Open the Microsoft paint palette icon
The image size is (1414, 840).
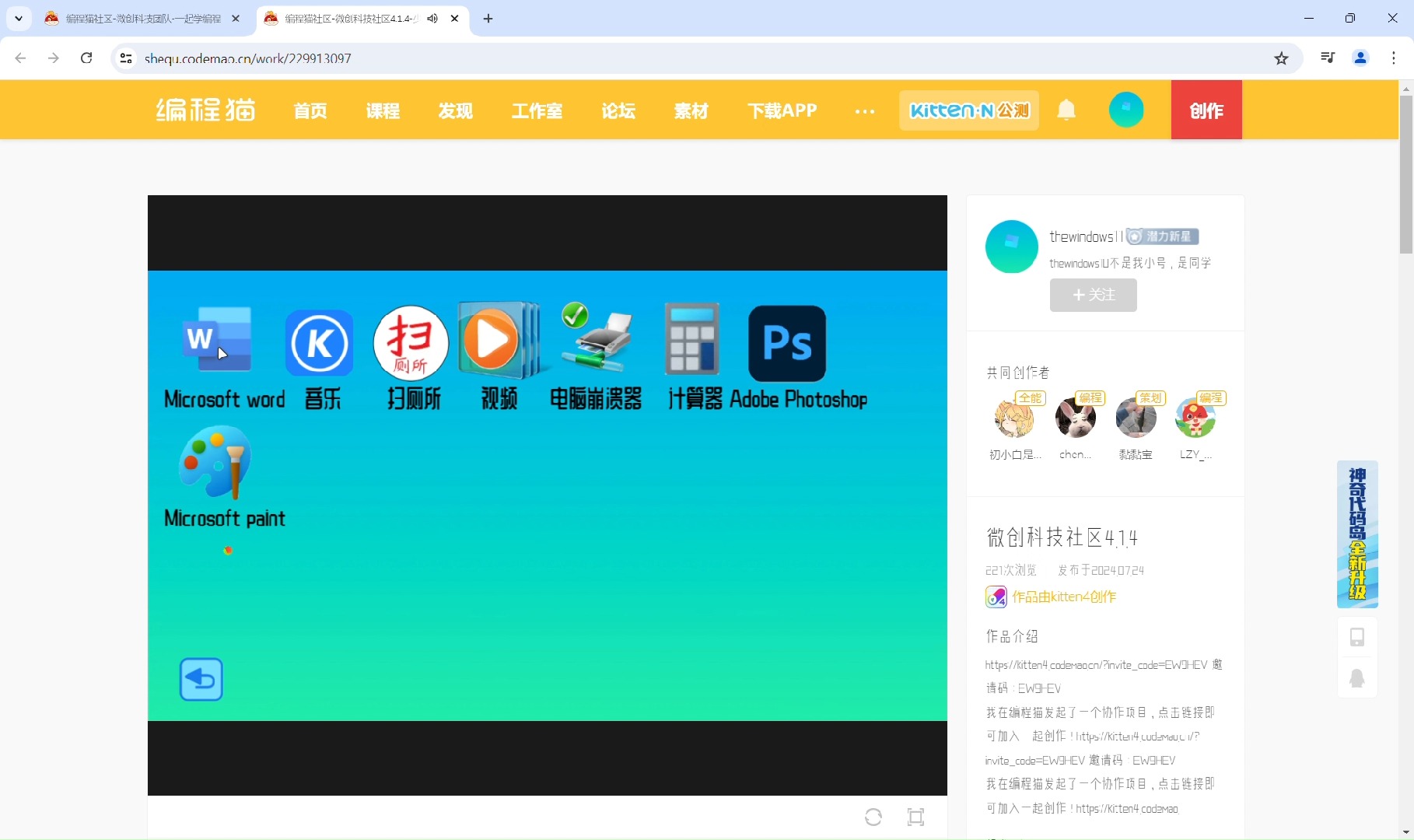(x=215, y=461)
